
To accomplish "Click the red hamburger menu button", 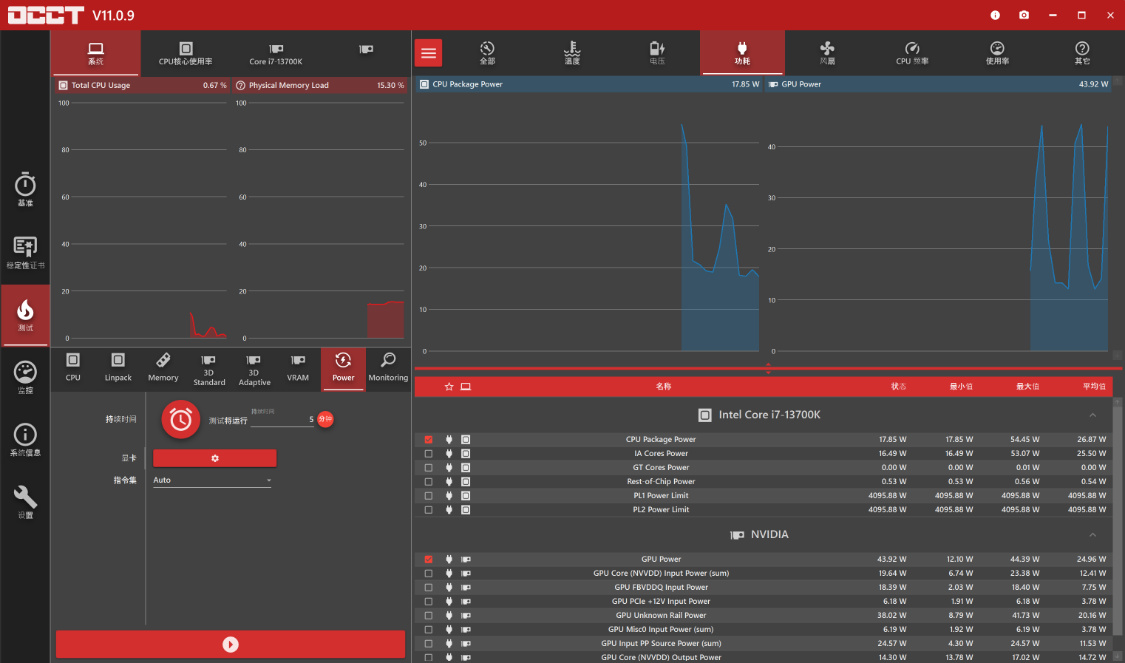I will 428,52.
